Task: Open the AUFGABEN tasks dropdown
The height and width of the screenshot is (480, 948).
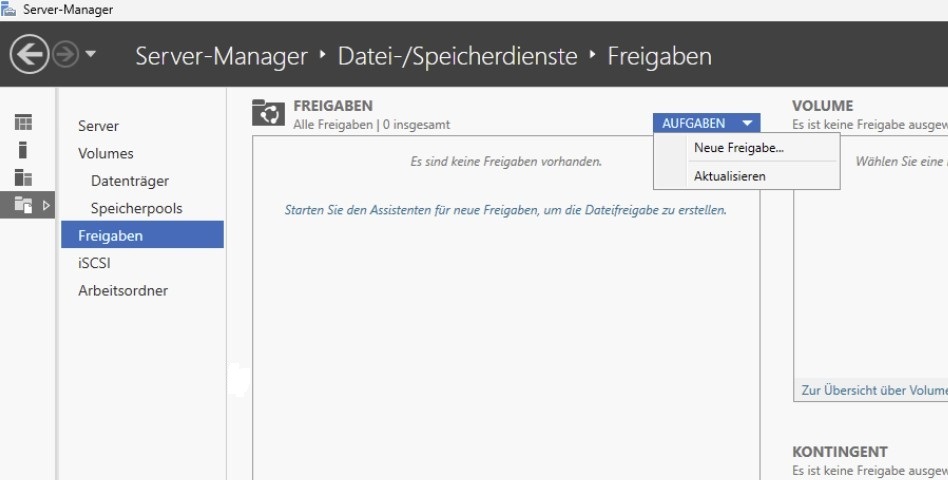Action: click(706, 123)
